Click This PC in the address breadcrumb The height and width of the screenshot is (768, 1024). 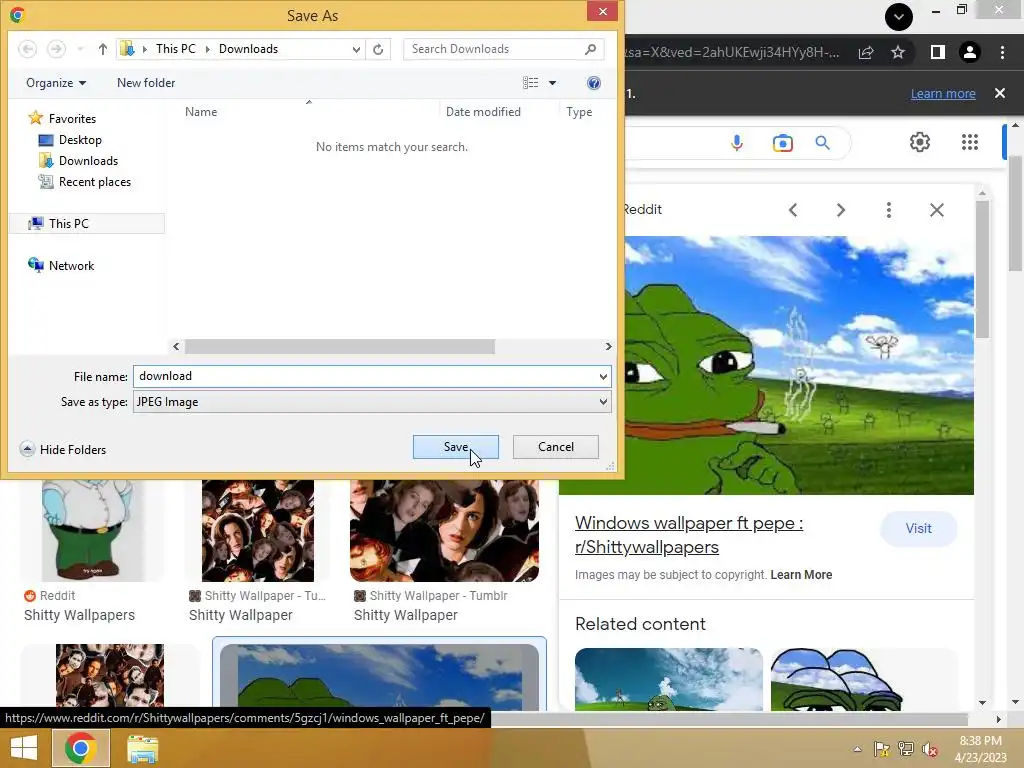pos(176,49)
